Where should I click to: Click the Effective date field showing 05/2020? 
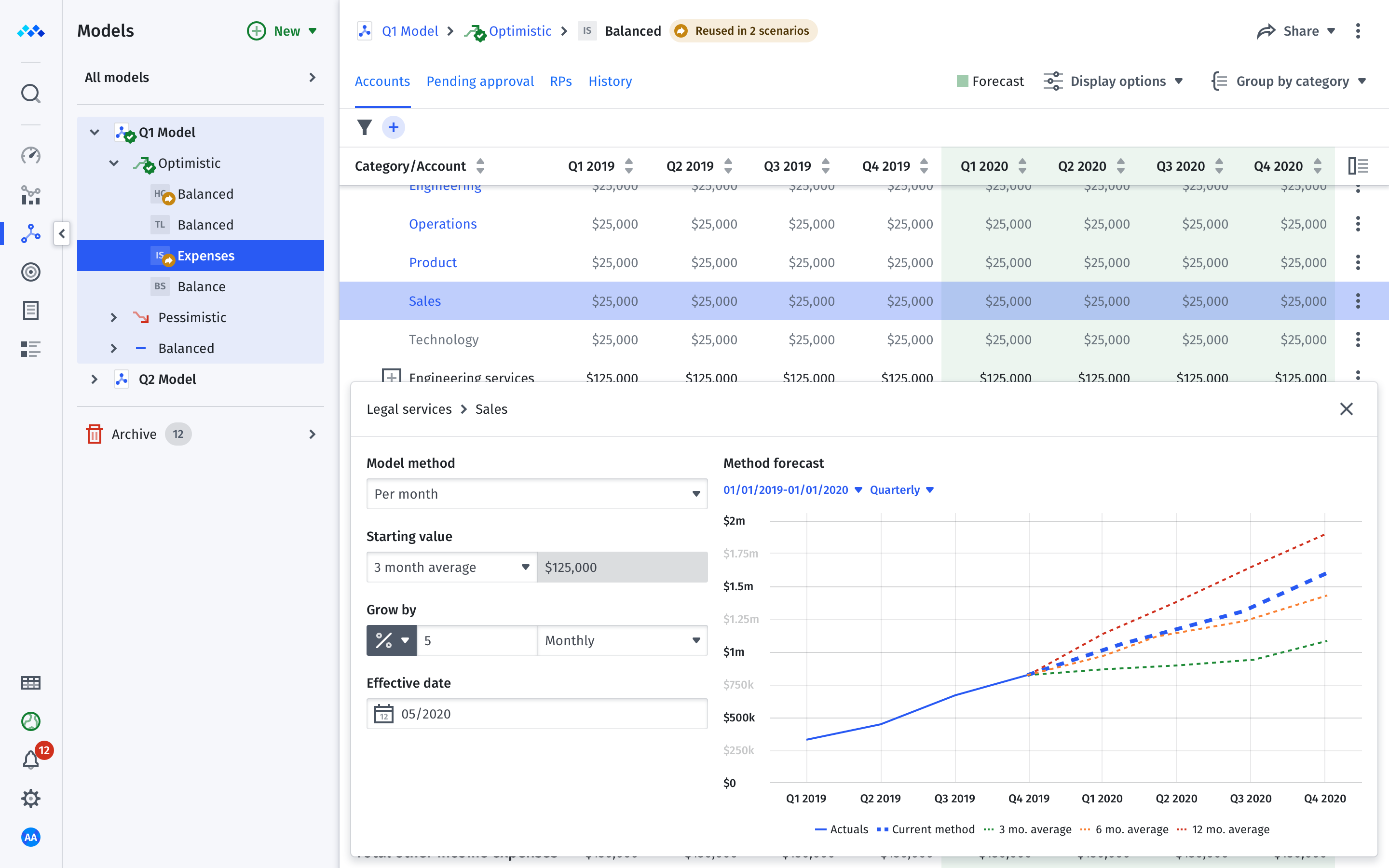(x=537, y=714)
